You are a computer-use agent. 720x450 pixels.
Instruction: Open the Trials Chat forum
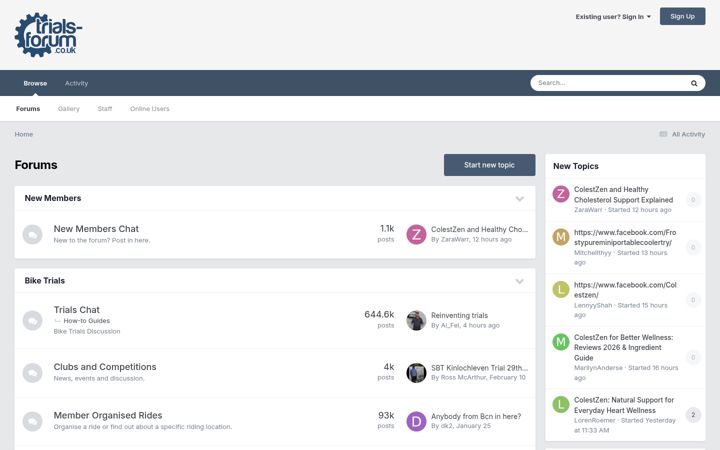click(77, 310)
